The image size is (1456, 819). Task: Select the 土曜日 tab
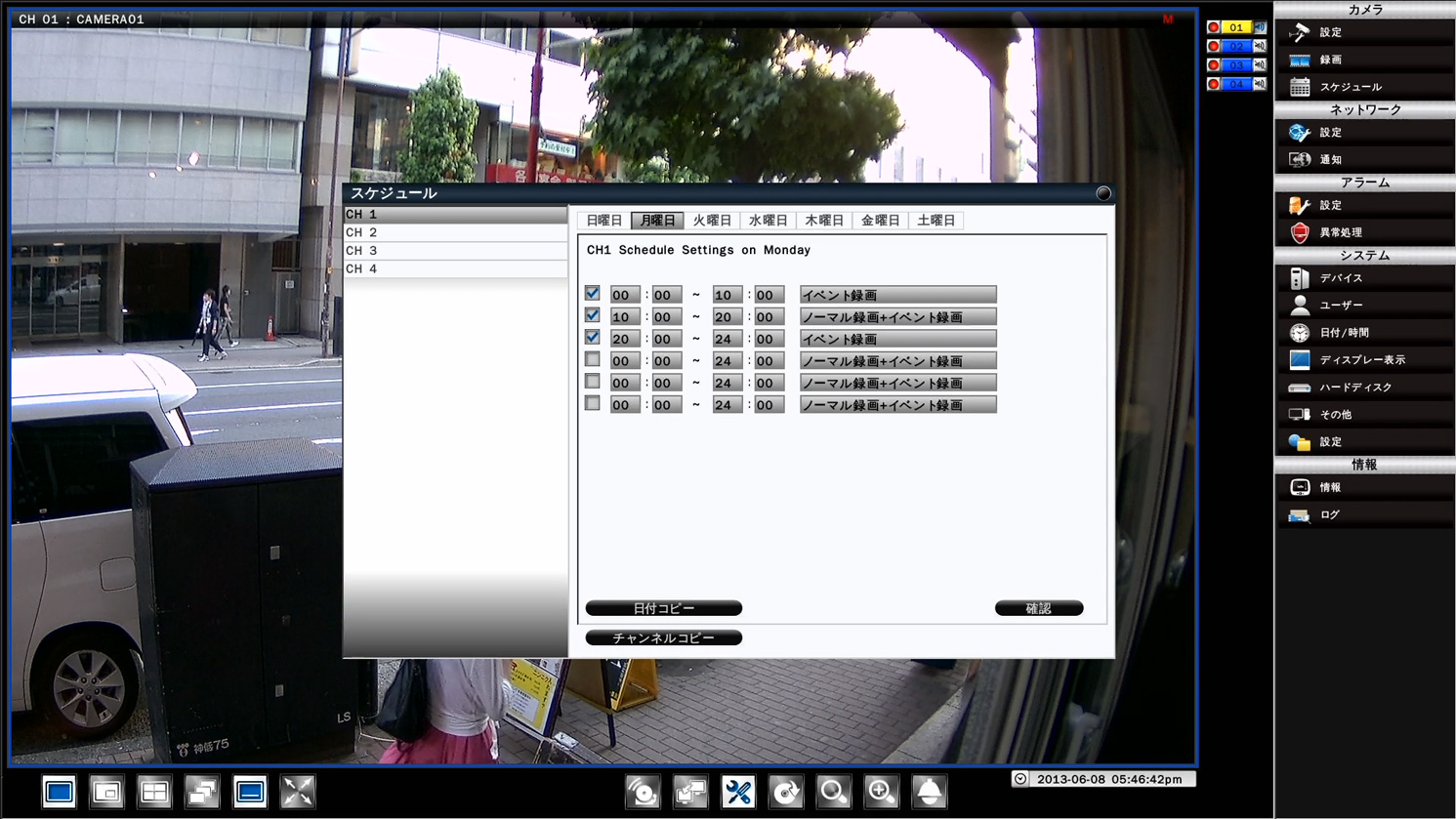coord(936,221)
